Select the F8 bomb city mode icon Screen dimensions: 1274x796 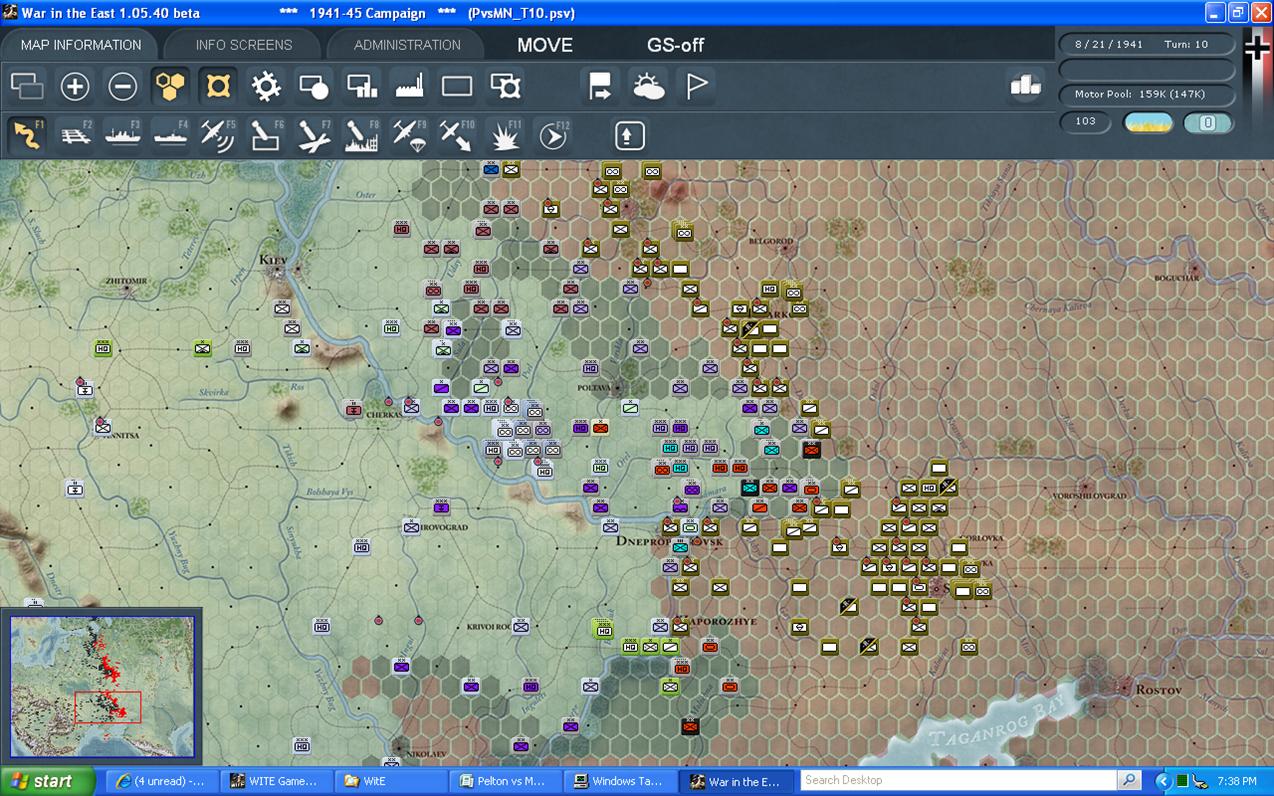(x=361, y=135)
